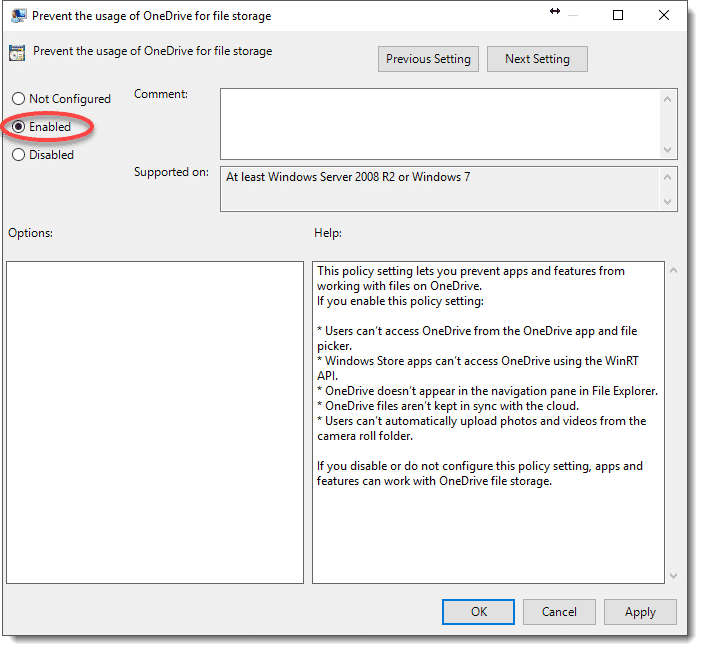Screen dimensions: 703x651
Task: Click the title bar window icon
Action: pyautogui.click(x=19, y=16)
